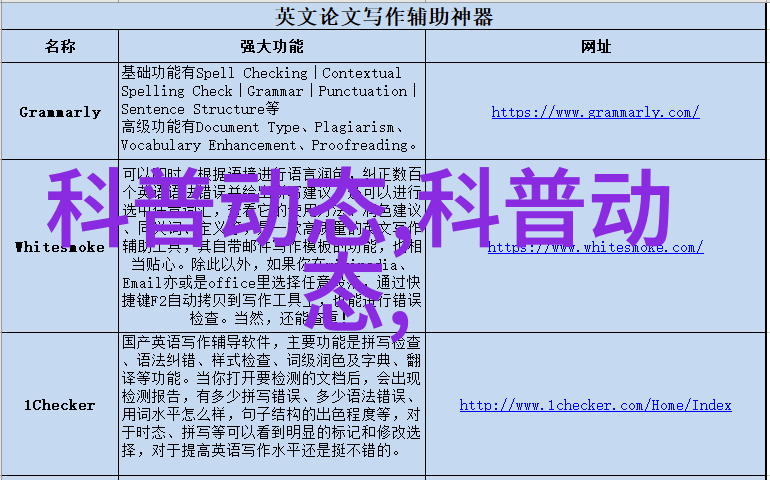Select the 1Checker name cell

pos(60,404)
